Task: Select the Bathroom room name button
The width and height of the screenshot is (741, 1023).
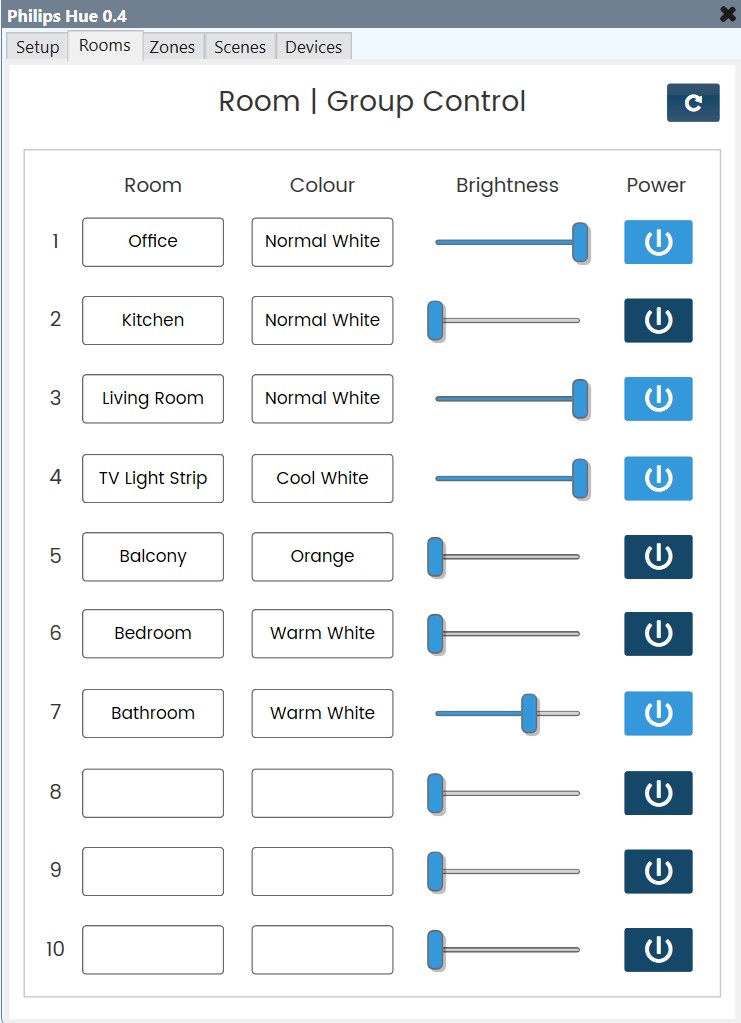Action: tap(152, 713)
